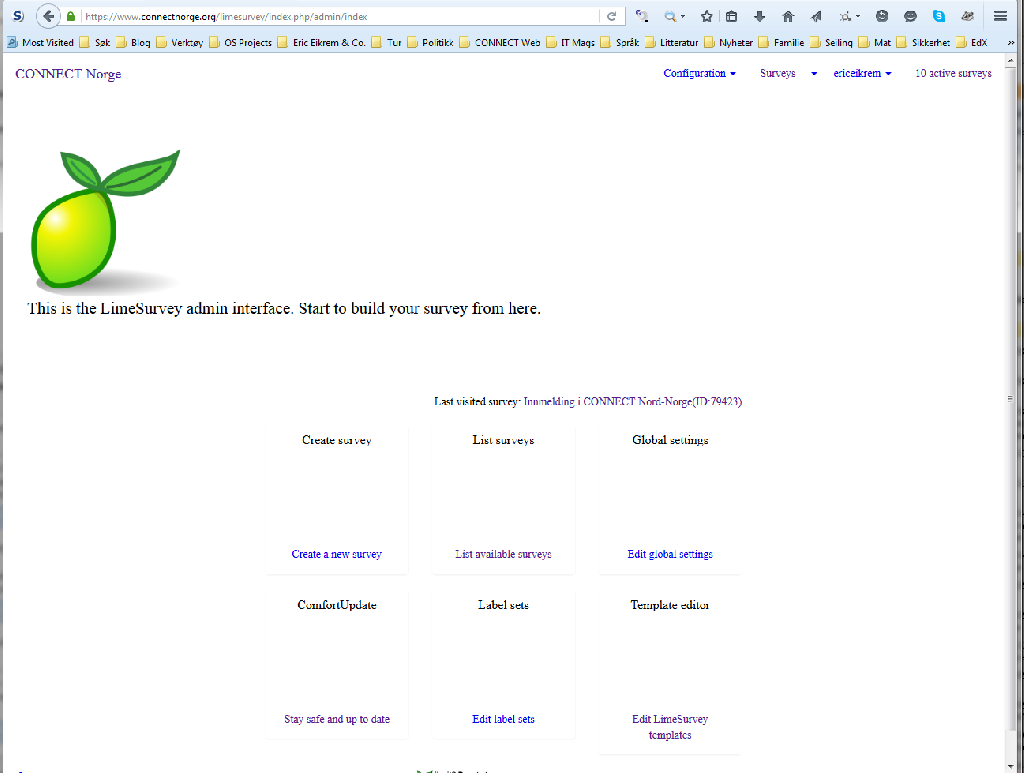
Task: Click the 10 active surveys link
Action: (953, 73)
